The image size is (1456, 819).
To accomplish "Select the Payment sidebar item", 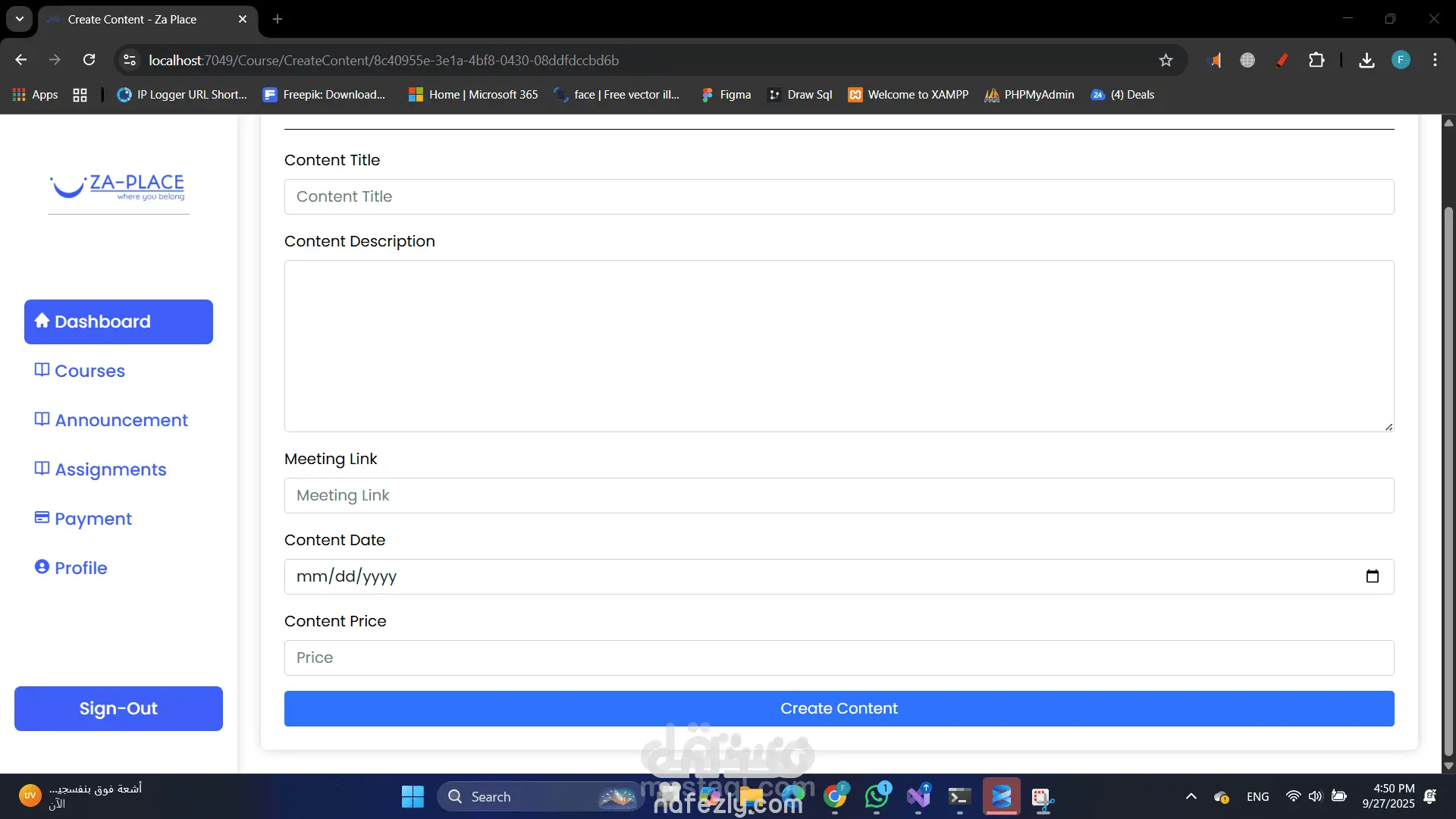I will 93,519.
